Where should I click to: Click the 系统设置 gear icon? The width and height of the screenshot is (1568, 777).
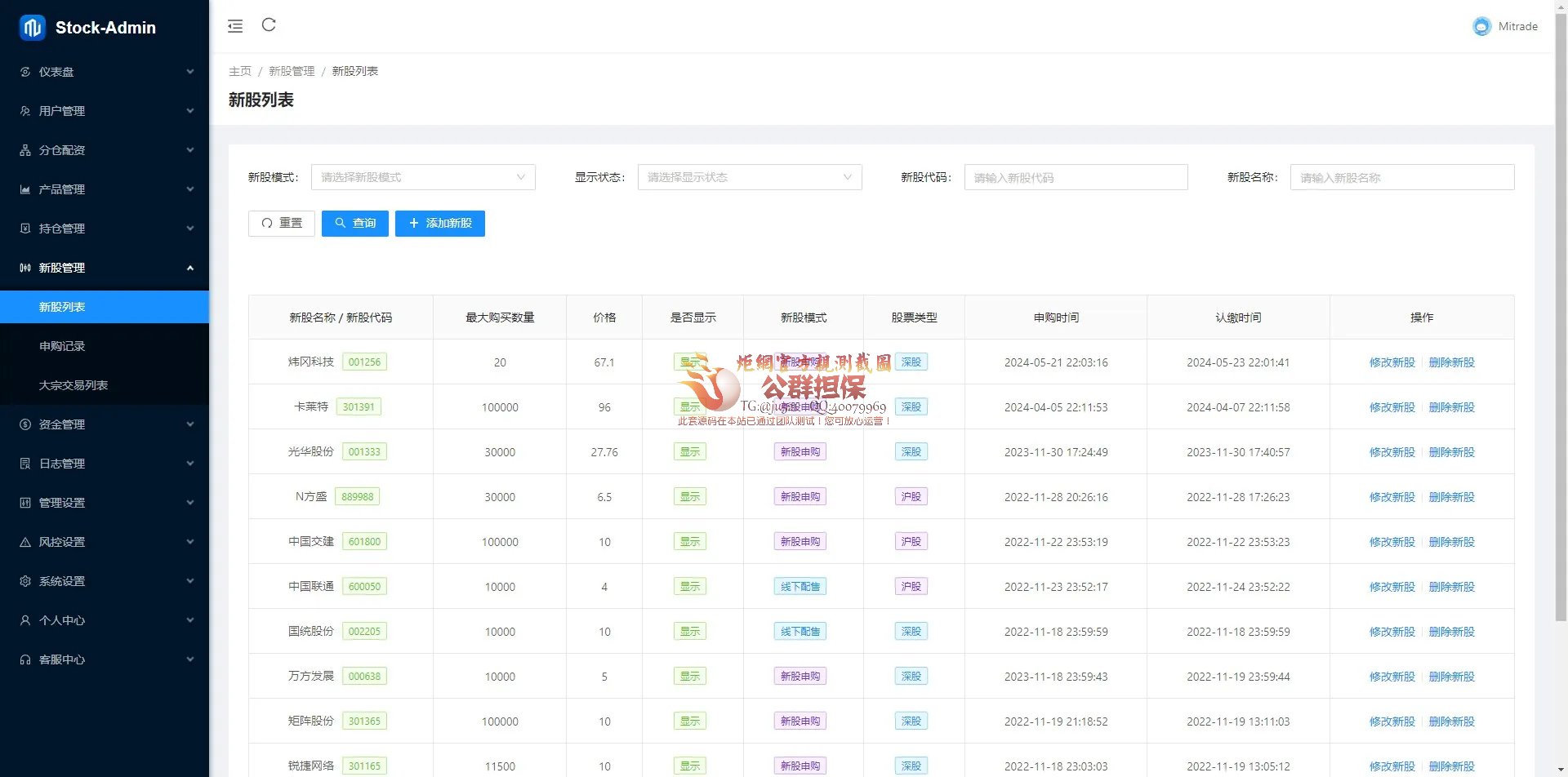coord(25,581)
